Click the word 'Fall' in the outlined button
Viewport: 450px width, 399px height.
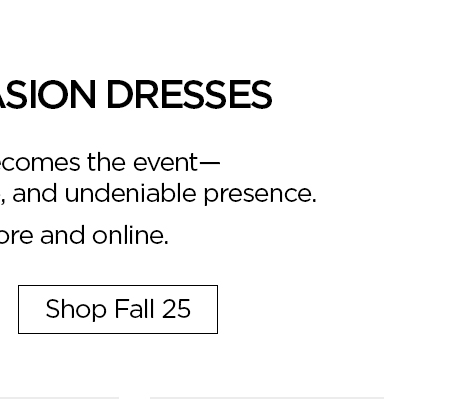pos(135,309)
